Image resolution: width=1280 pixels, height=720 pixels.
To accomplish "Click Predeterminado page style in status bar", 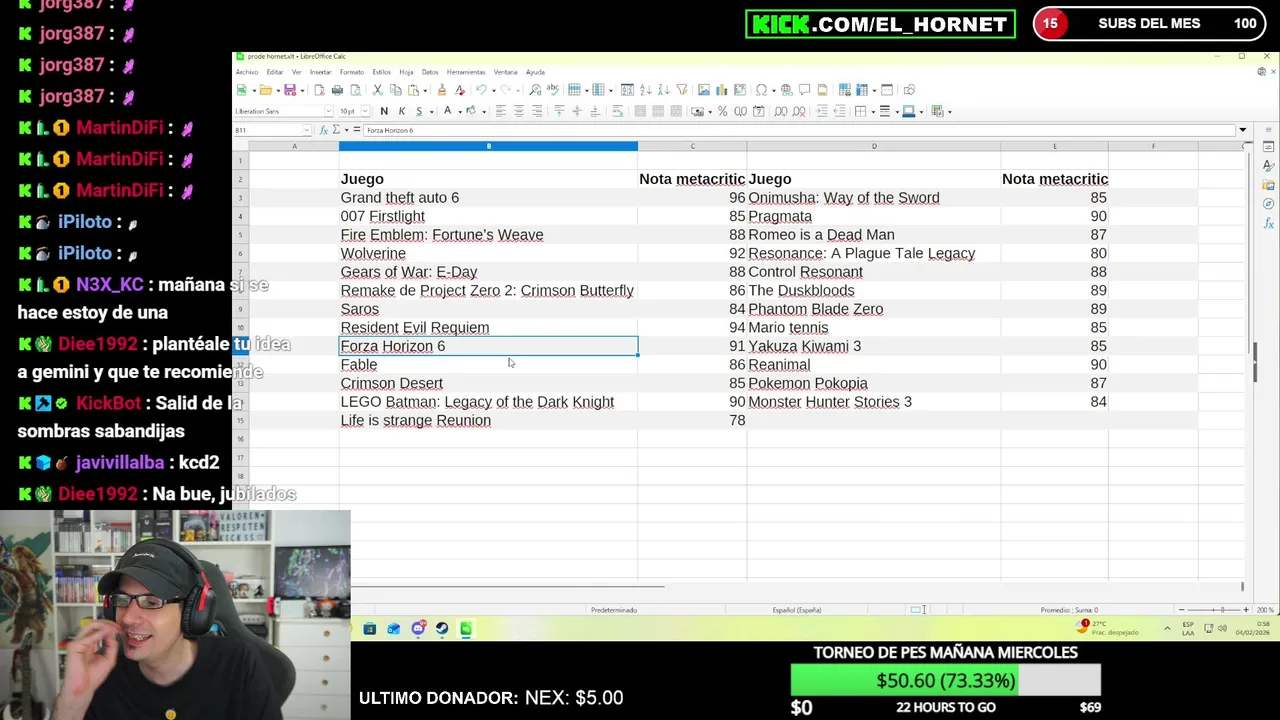I will click(613, 610).
